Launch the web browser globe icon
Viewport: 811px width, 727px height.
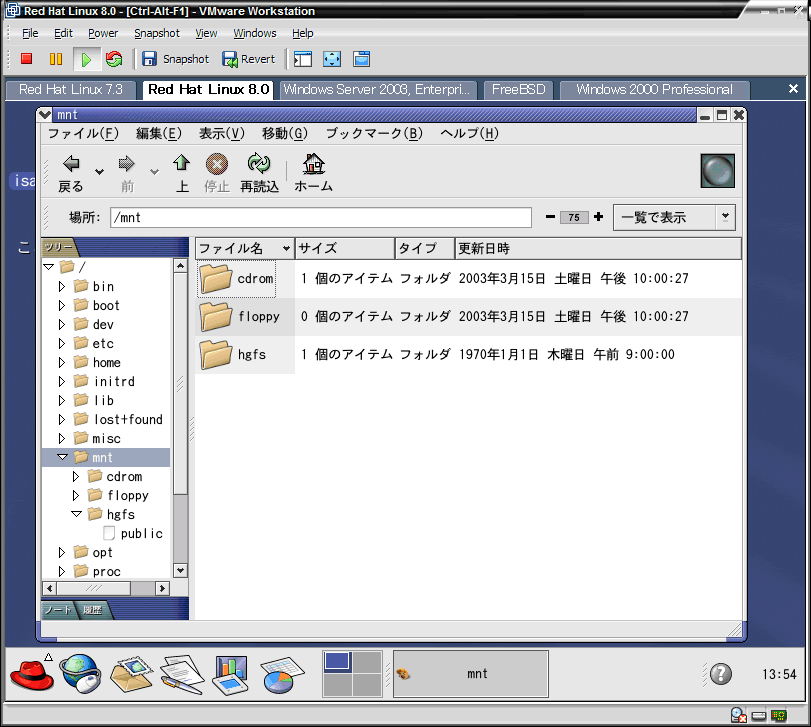(81, 673)
